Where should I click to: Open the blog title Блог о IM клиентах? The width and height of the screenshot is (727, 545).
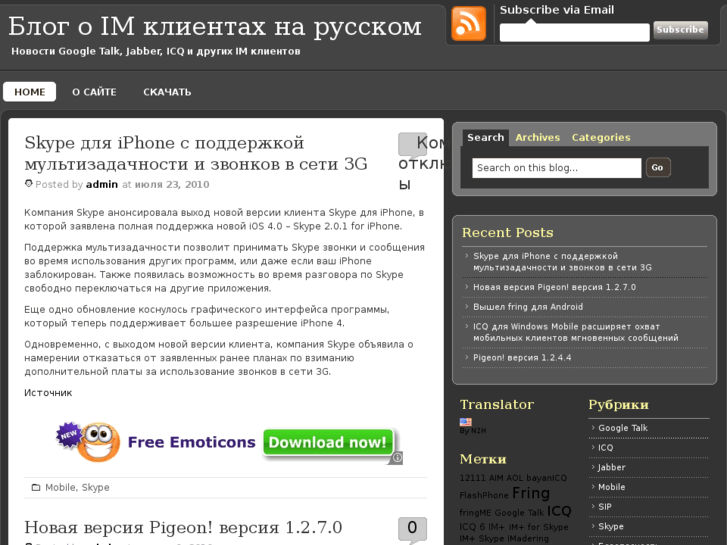pyautogui.click(x=215, y=27)
